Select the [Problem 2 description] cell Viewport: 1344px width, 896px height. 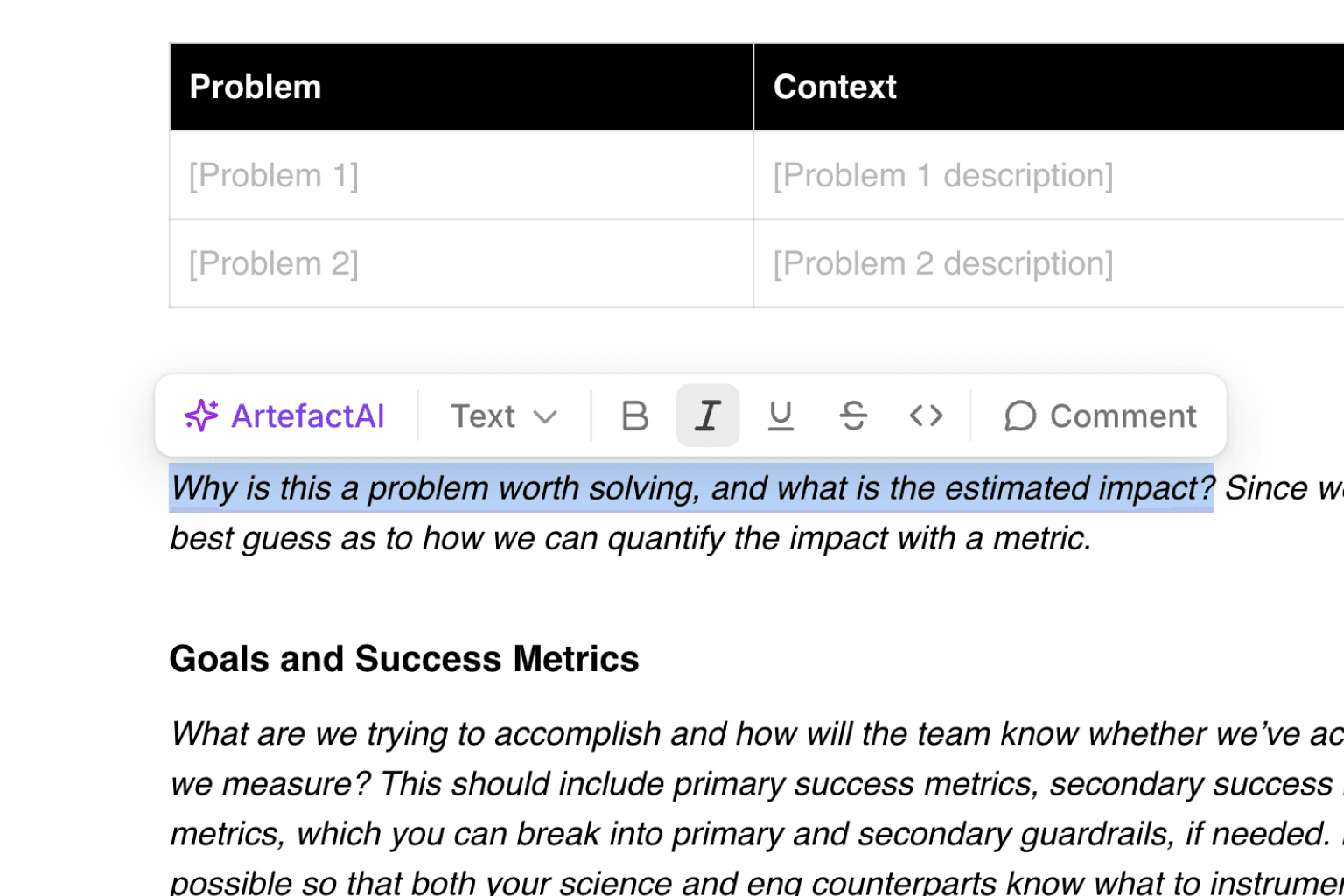click(943, 263)
